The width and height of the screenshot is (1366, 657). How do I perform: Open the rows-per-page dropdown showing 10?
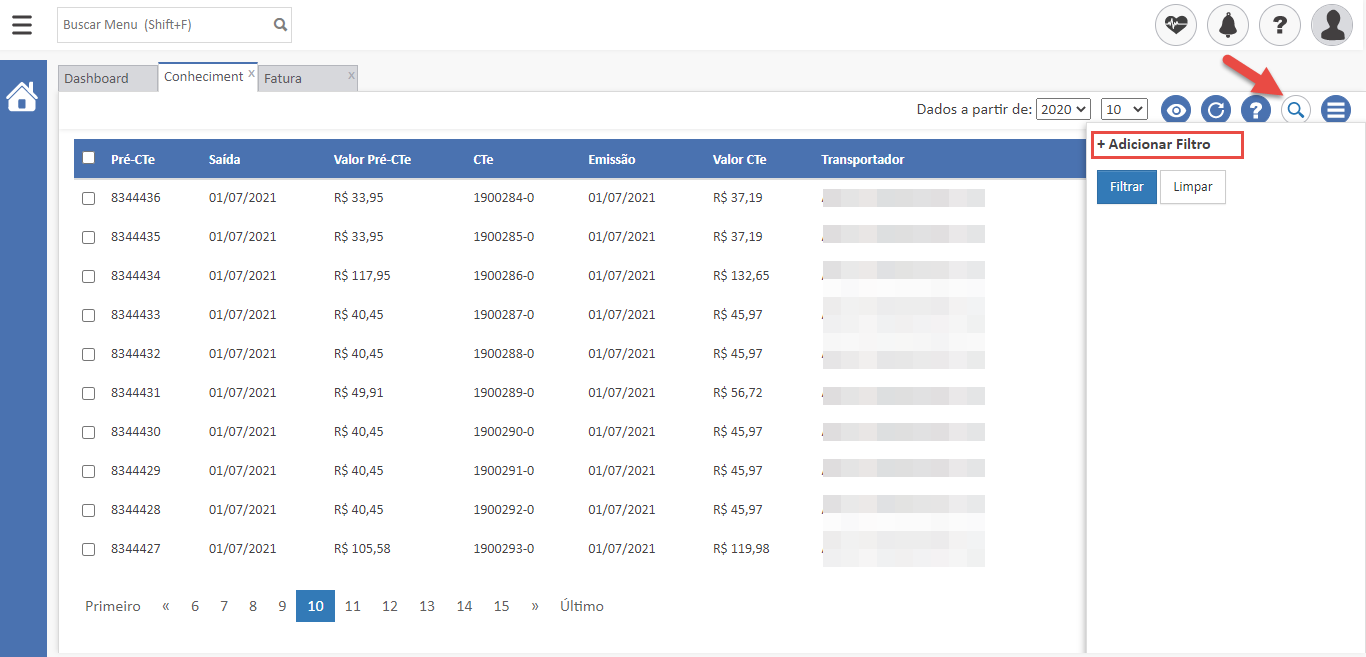tap(1124, 109)
